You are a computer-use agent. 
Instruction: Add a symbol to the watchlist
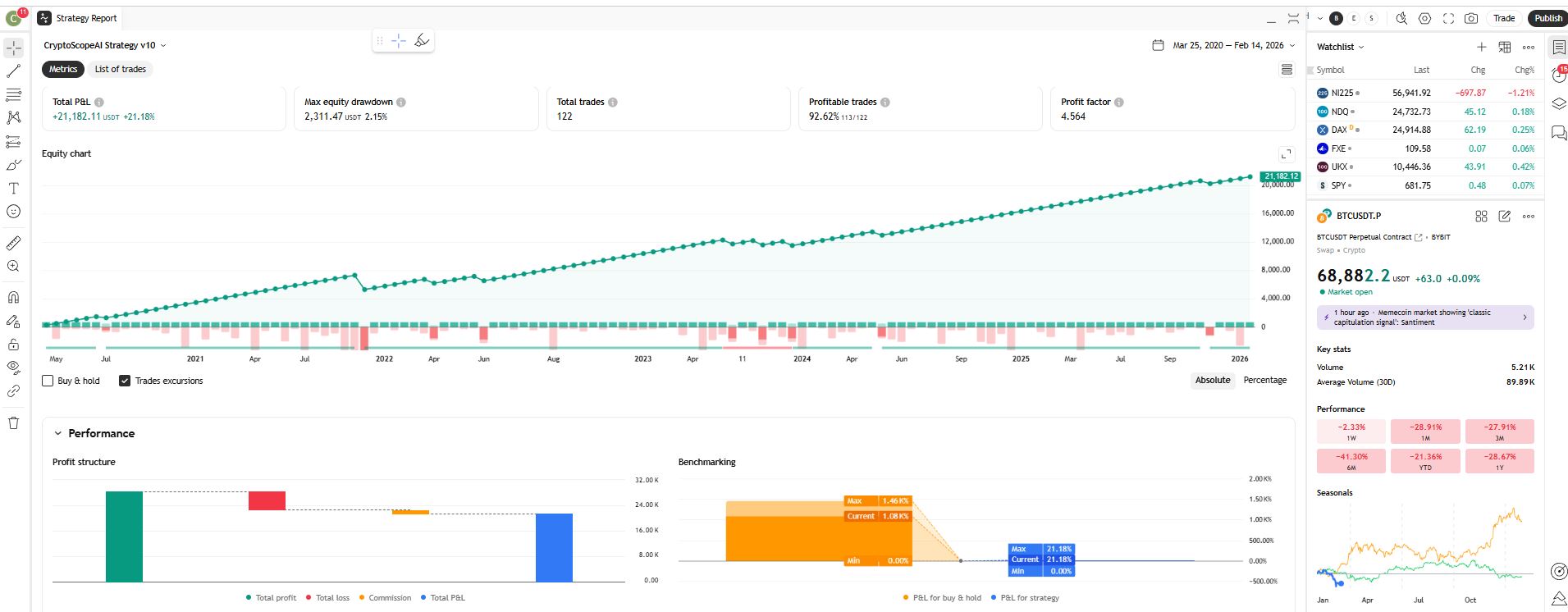(1481, 48)
